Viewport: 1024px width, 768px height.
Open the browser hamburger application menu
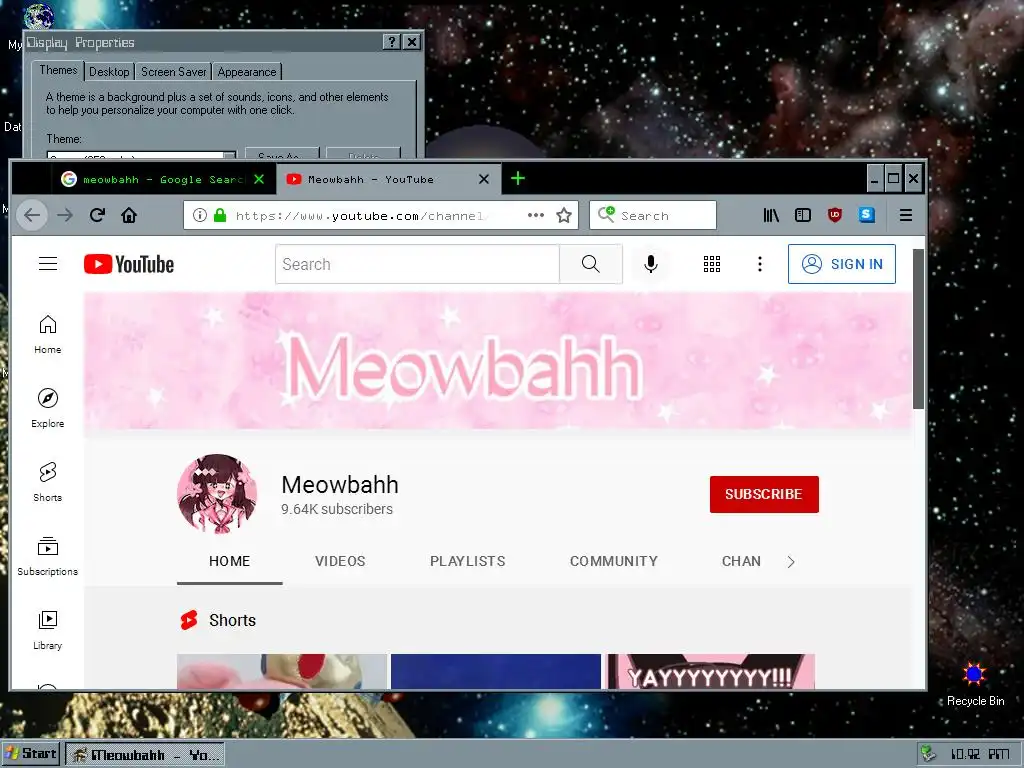point(905,215)
